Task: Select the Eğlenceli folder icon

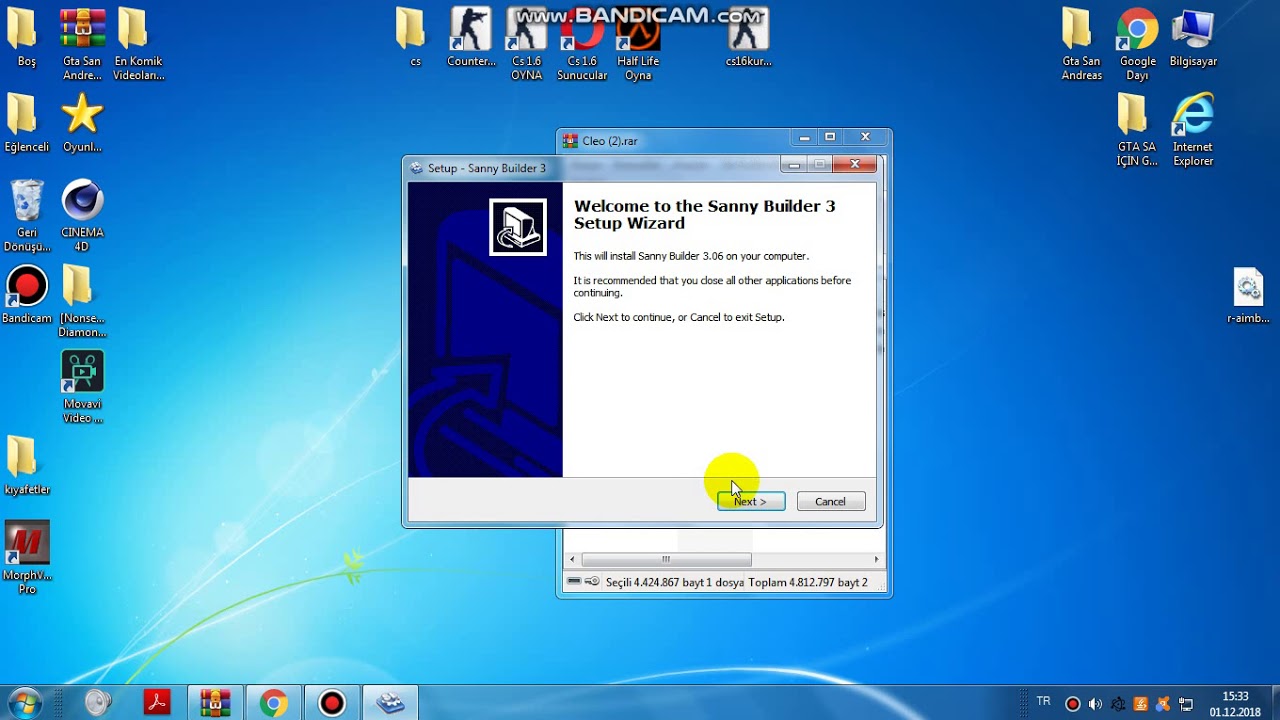Action: 27,124
